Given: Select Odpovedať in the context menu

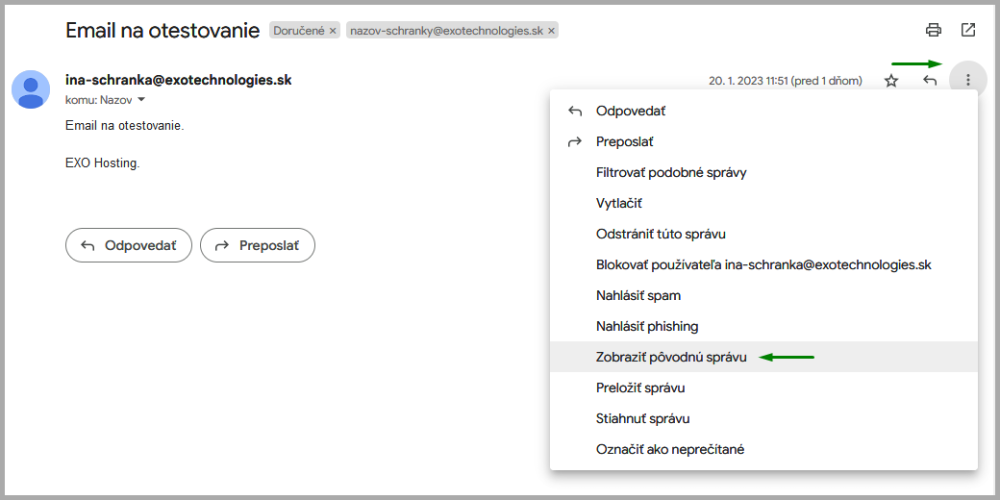Looking at the screenshot, I should click(630, 111).
